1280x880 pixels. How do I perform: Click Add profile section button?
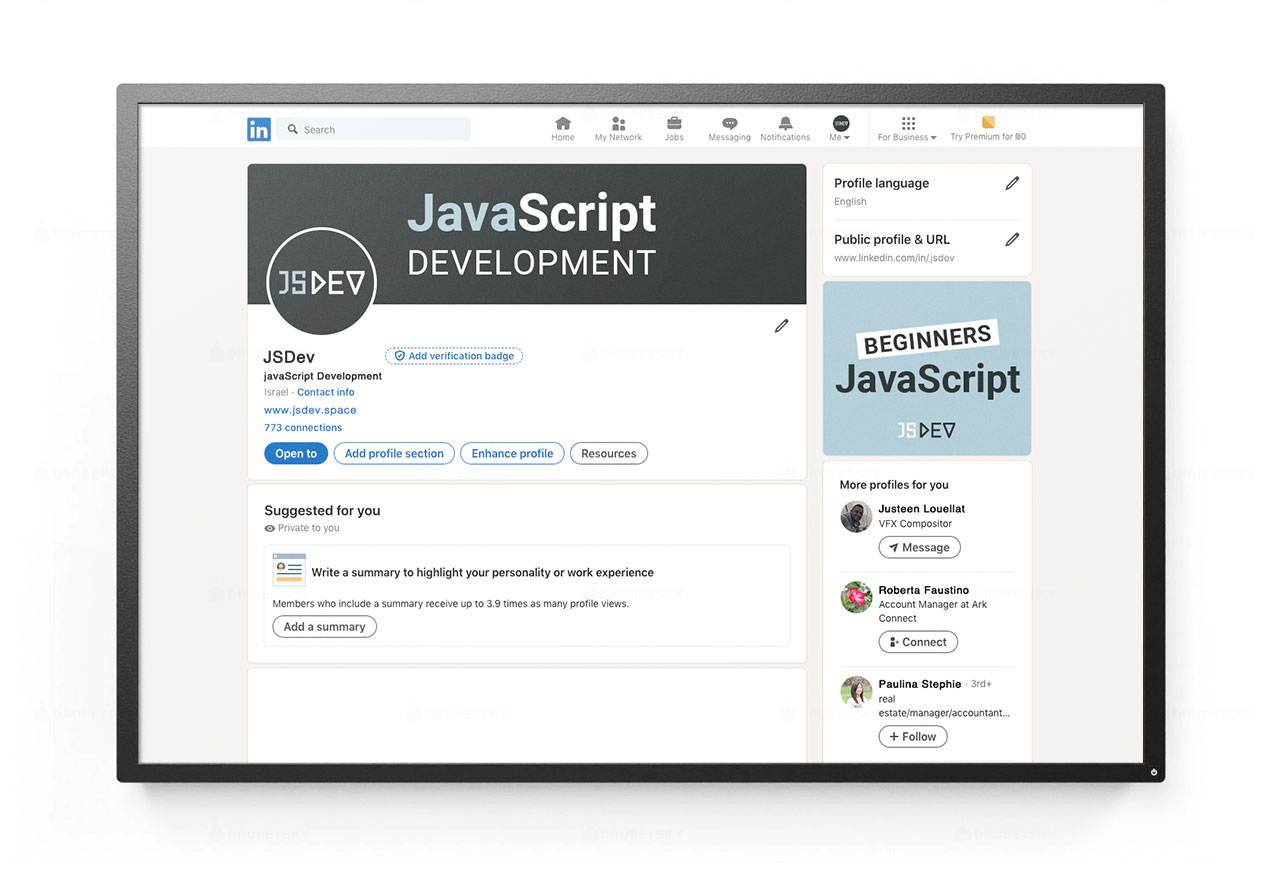394,453
